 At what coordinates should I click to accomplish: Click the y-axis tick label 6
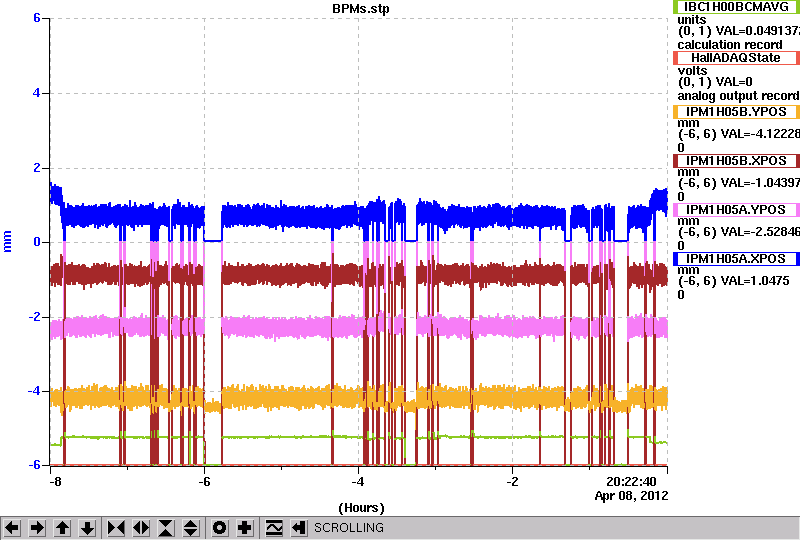click(37, 18)
